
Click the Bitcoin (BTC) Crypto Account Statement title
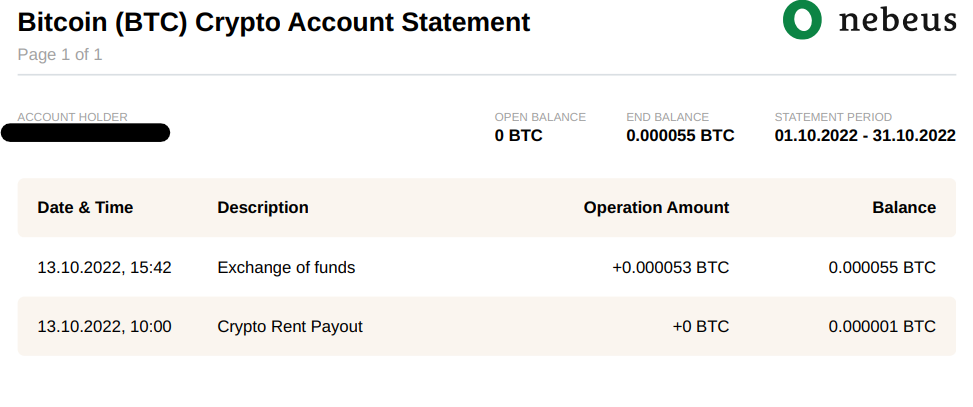coord(274,22)
